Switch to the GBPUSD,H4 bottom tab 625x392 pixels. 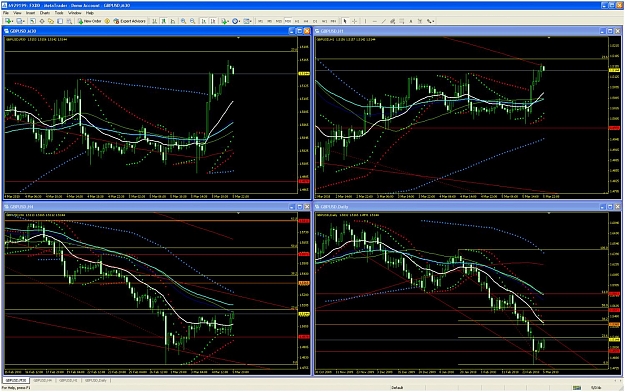pyautogui.click(x=42, y=381)
